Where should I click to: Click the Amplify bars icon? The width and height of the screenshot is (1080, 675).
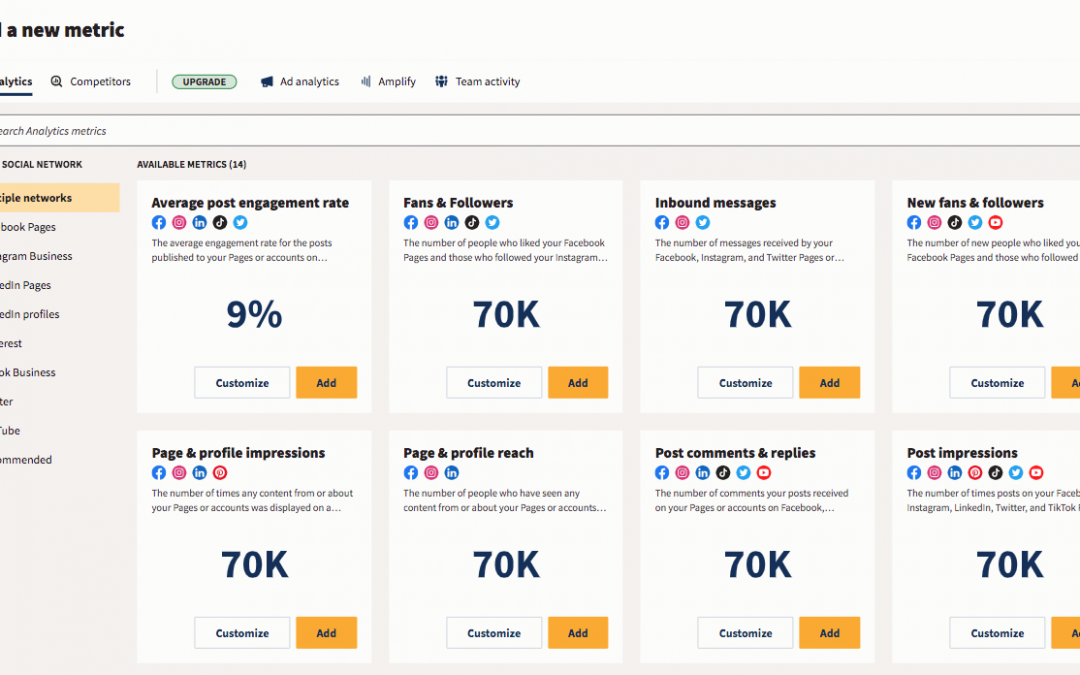366,81
